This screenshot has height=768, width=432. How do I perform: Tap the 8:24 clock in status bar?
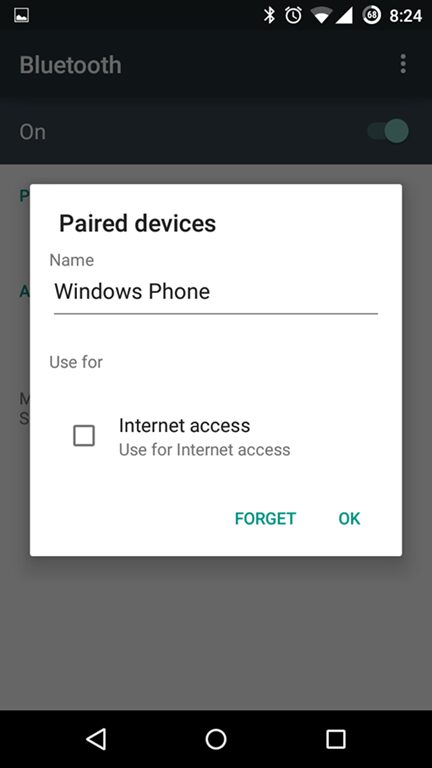[406, 16]
